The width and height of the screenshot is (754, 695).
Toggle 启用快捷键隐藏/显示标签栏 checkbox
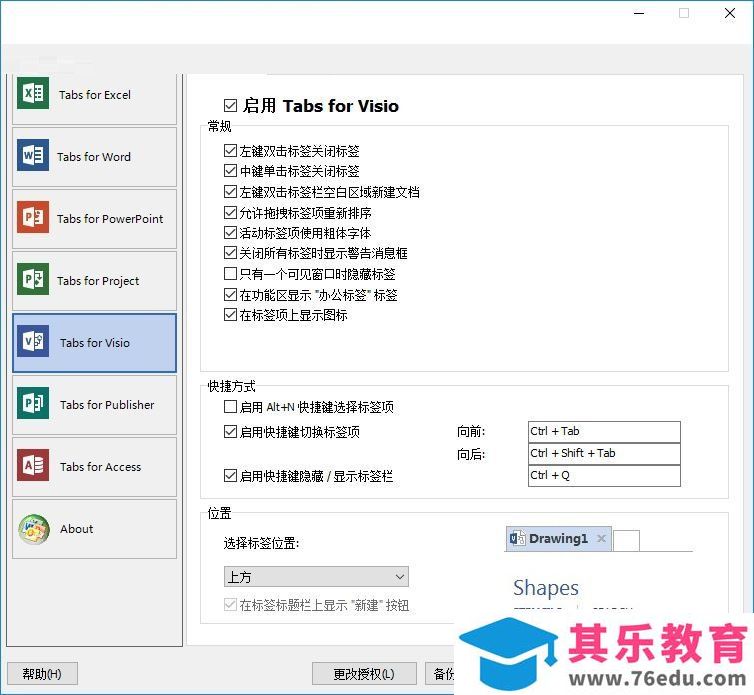click(x=230, y=476)
